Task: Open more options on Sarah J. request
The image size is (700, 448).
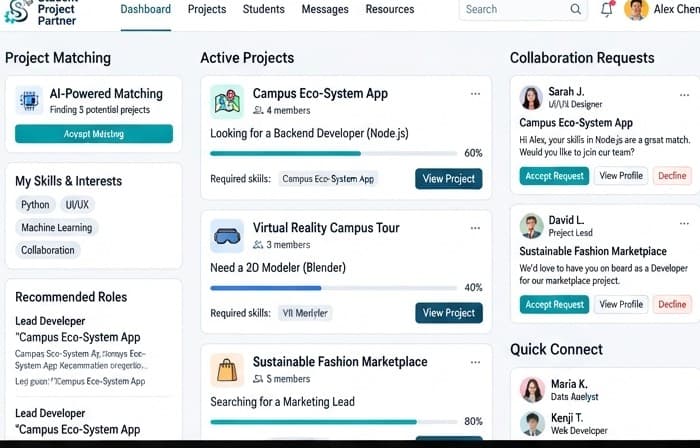Action: pyautogui.click(x=684, y=95)
